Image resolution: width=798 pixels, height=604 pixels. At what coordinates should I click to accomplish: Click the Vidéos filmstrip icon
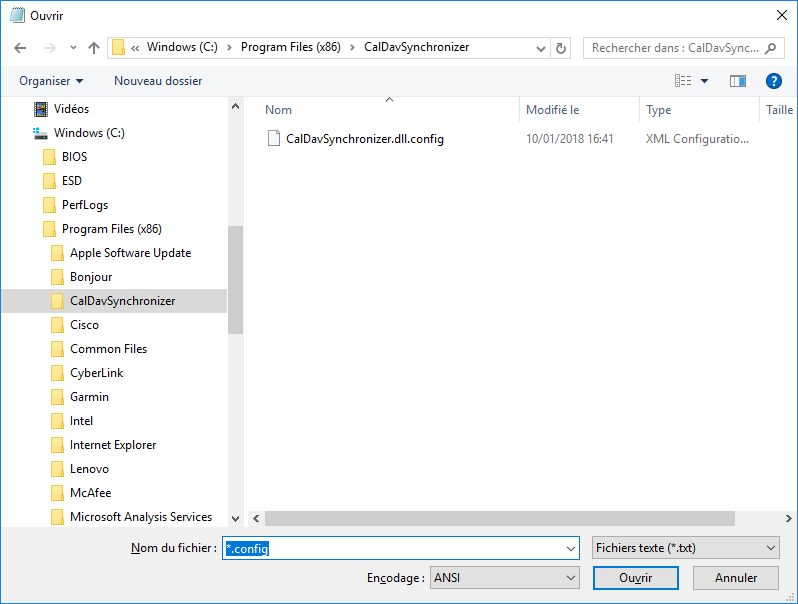coord(41,109)
